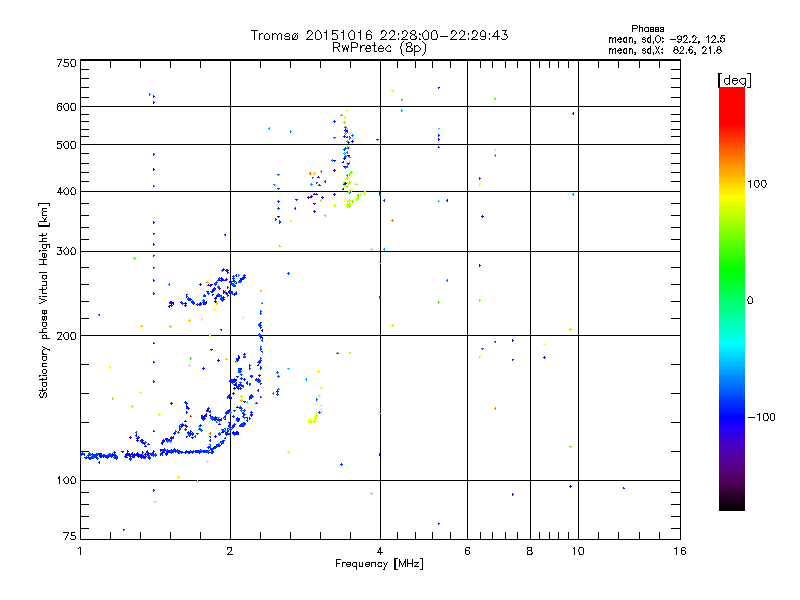Click the 'Frequency [MHz]' axis label

click(379, 564)
